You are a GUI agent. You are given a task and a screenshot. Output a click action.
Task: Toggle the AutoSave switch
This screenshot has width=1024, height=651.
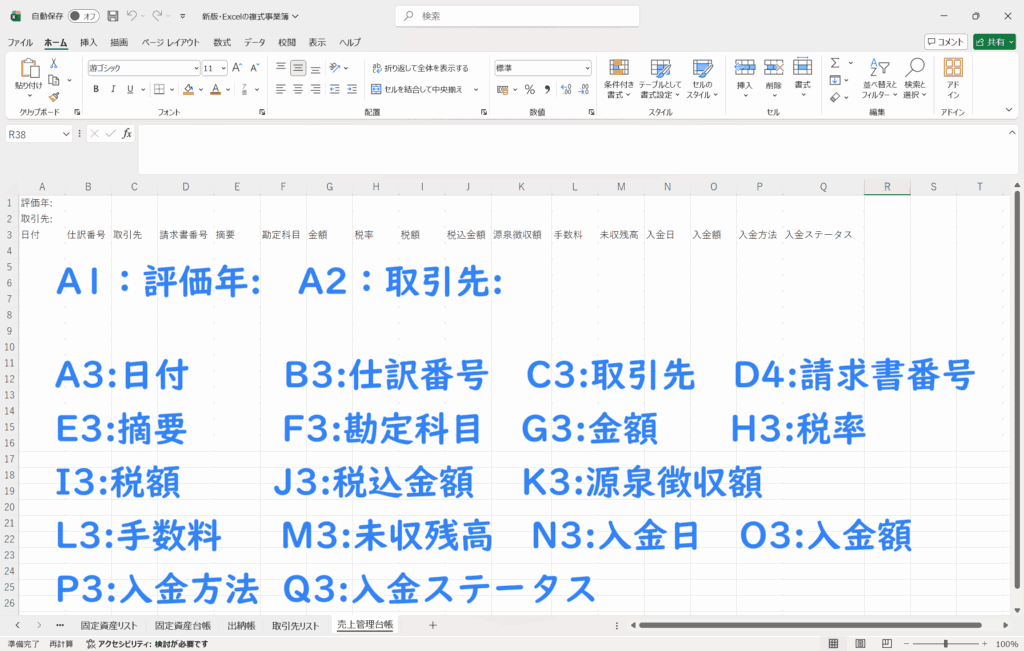[83, 16]
